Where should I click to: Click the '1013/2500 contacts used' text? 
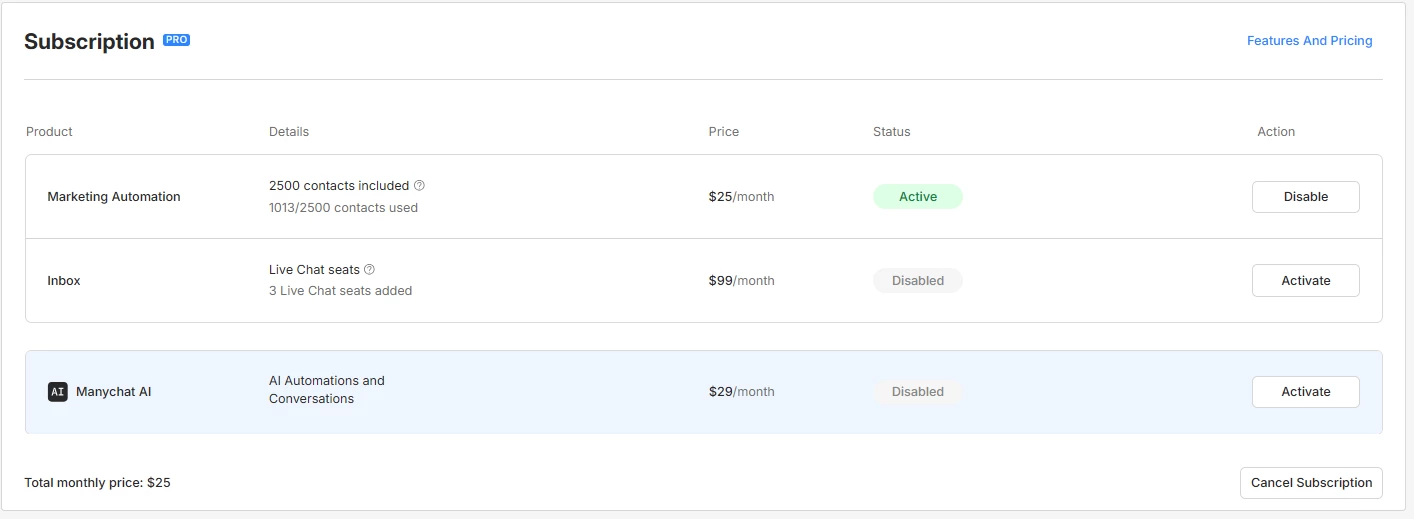point(343,208)
